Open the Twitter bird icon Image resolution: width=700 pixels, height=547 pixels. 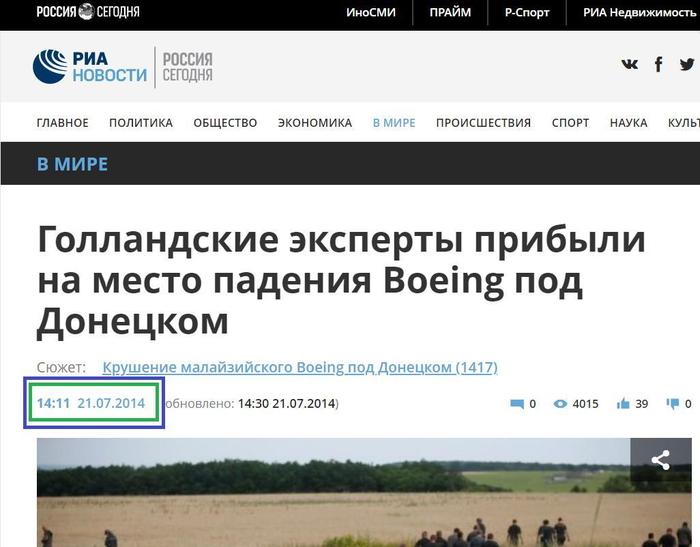point(687,65)
